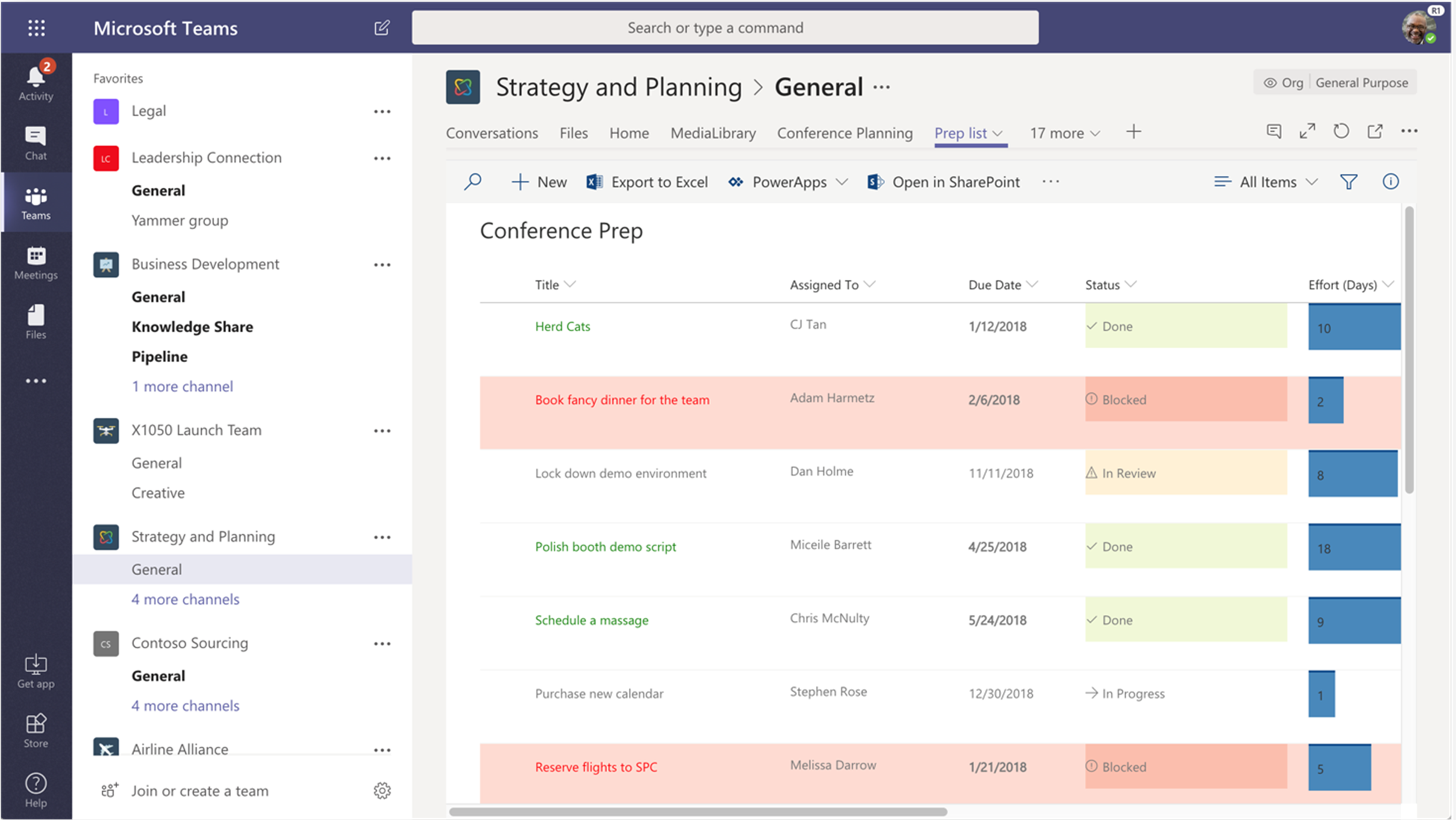Expand Business Development 1 more channel
Screen dimensions: 1456x820
(183, 386)
